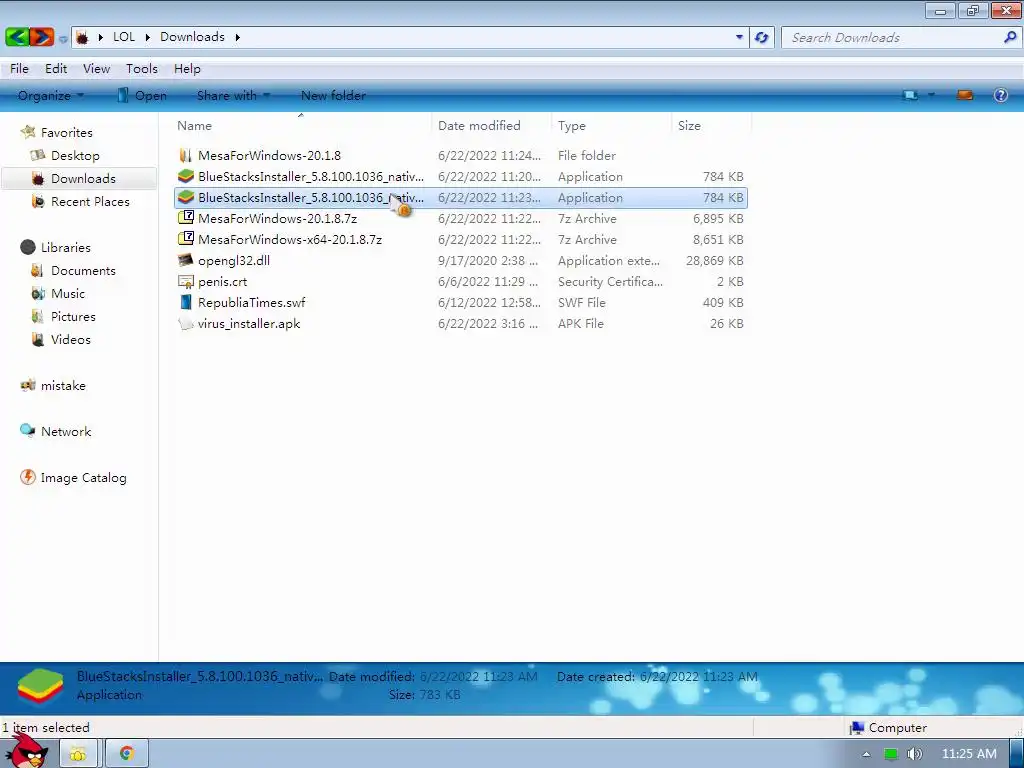This screenshot has height=768, width=1024.
Task: Click the large BlueStacks icon in details pane
Action: [x=40, y=688]
